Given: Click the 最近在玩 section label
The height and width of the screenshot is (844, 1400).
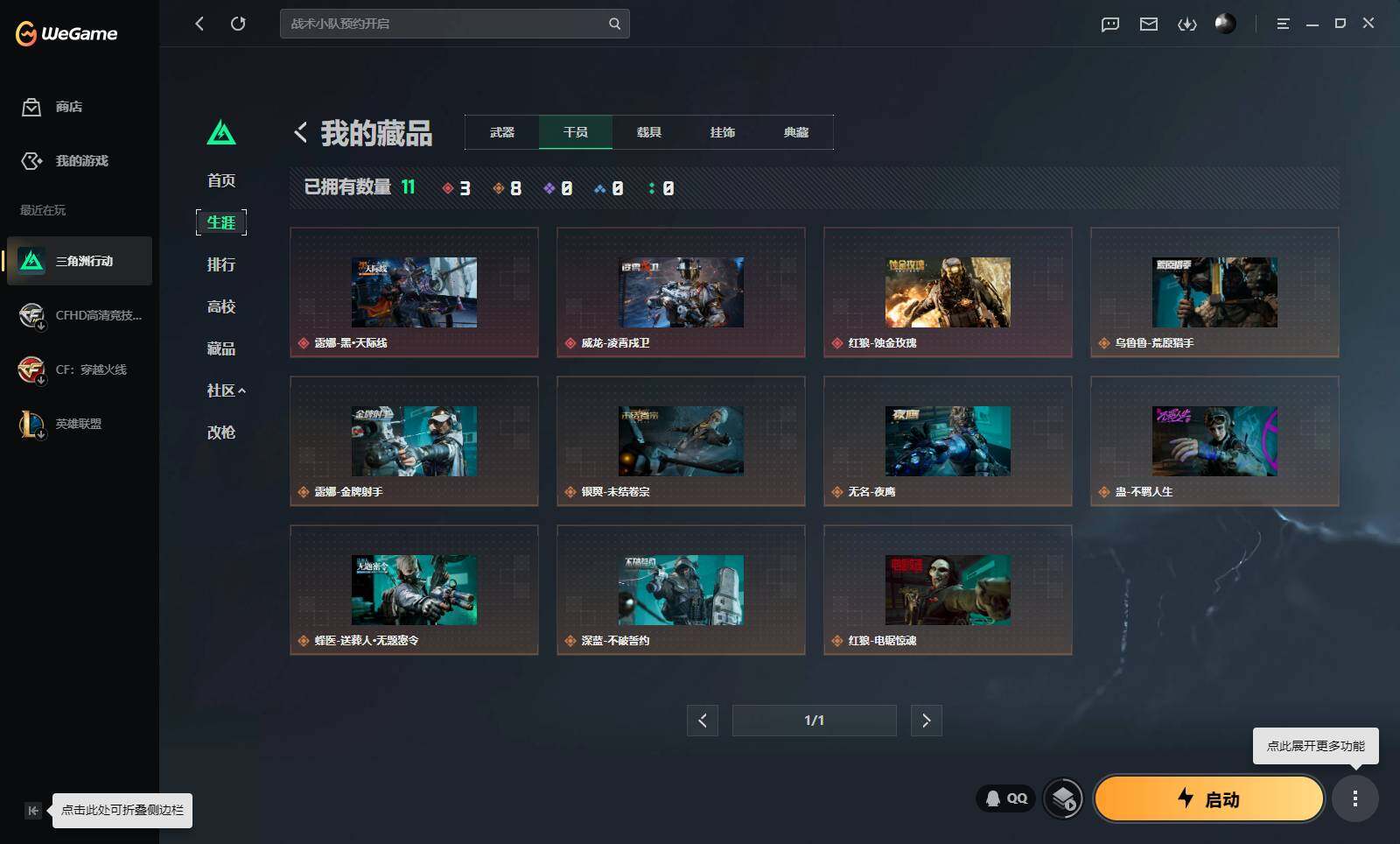Looking at the screenshot, I should 43,210.
